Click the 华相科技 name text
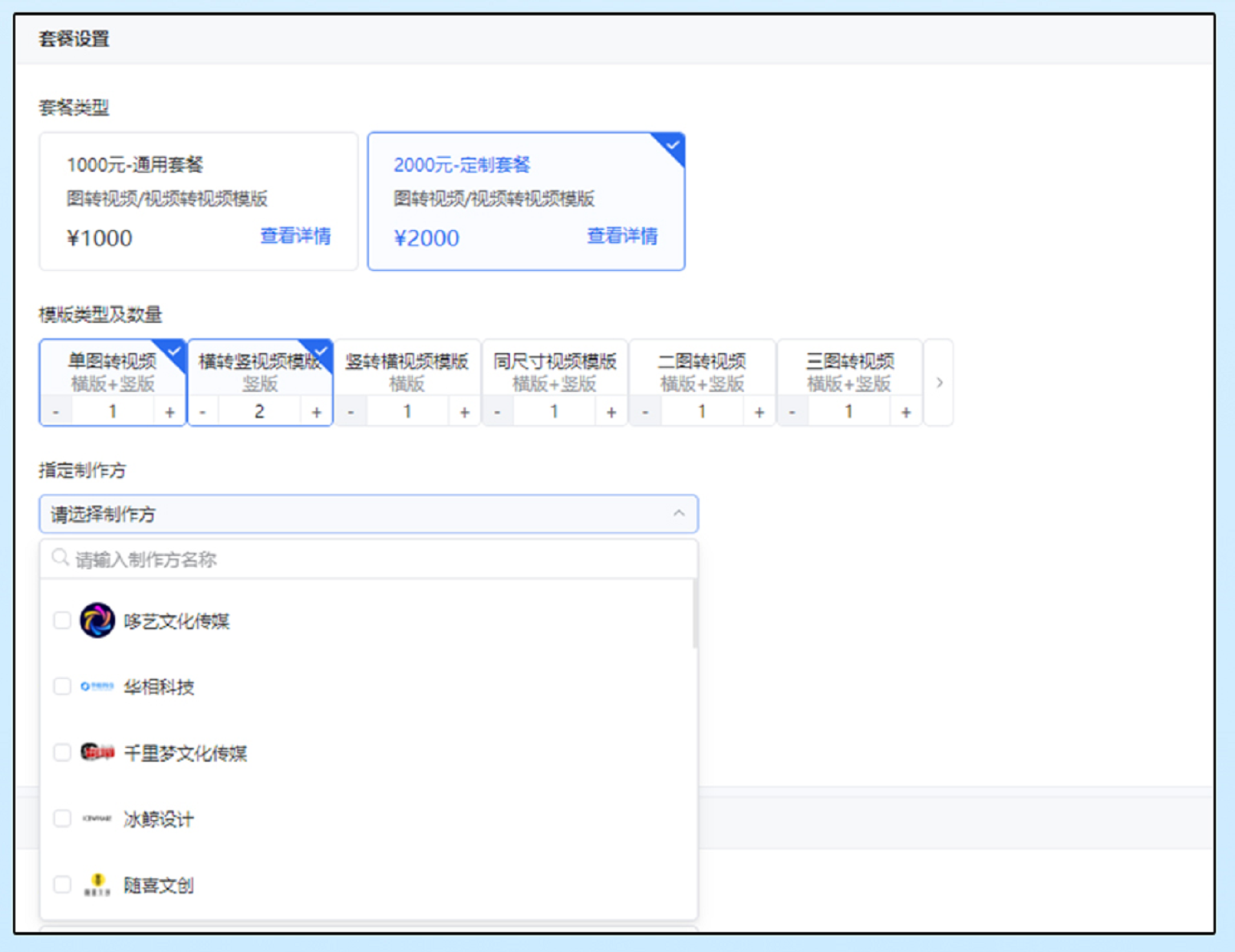1235x952 pixels. click(160, 687)
